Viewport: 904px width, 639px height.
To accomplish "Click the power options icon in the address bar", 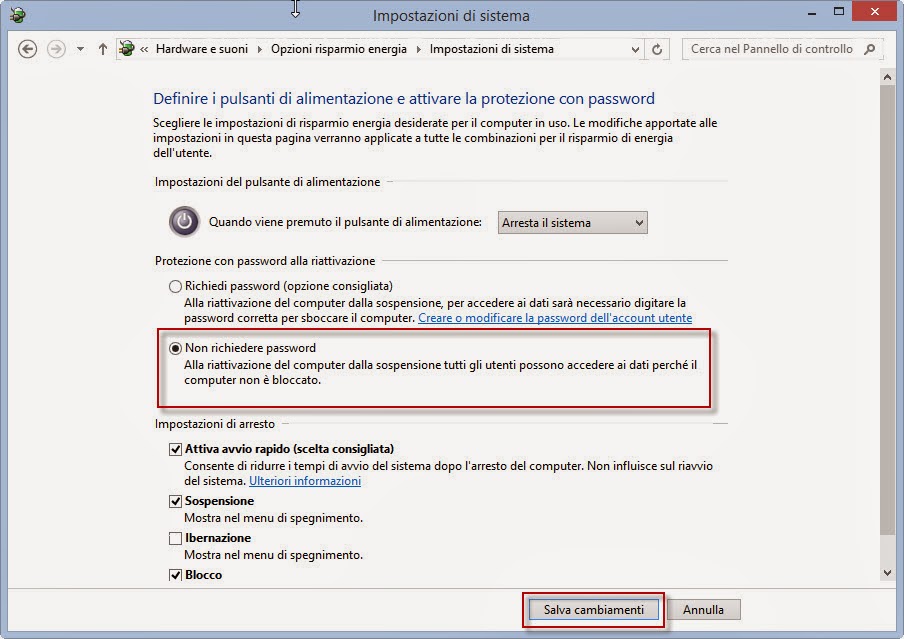I will [x=127, y=49].
